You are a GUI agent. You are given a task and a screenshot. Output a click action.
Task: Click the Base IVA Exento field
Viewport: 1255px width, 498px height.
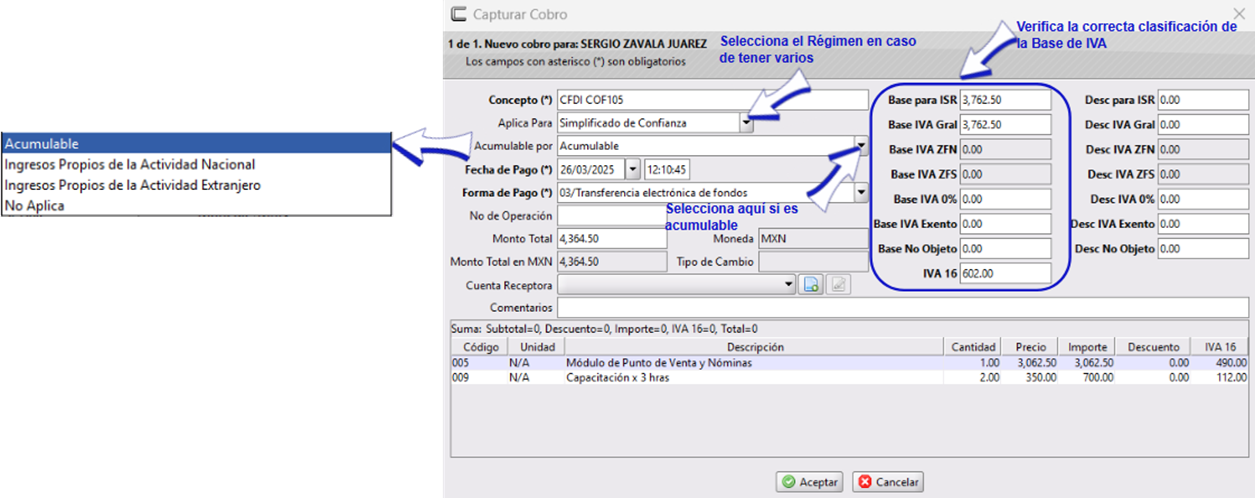pyautogui.click(x=1005, y=224)
